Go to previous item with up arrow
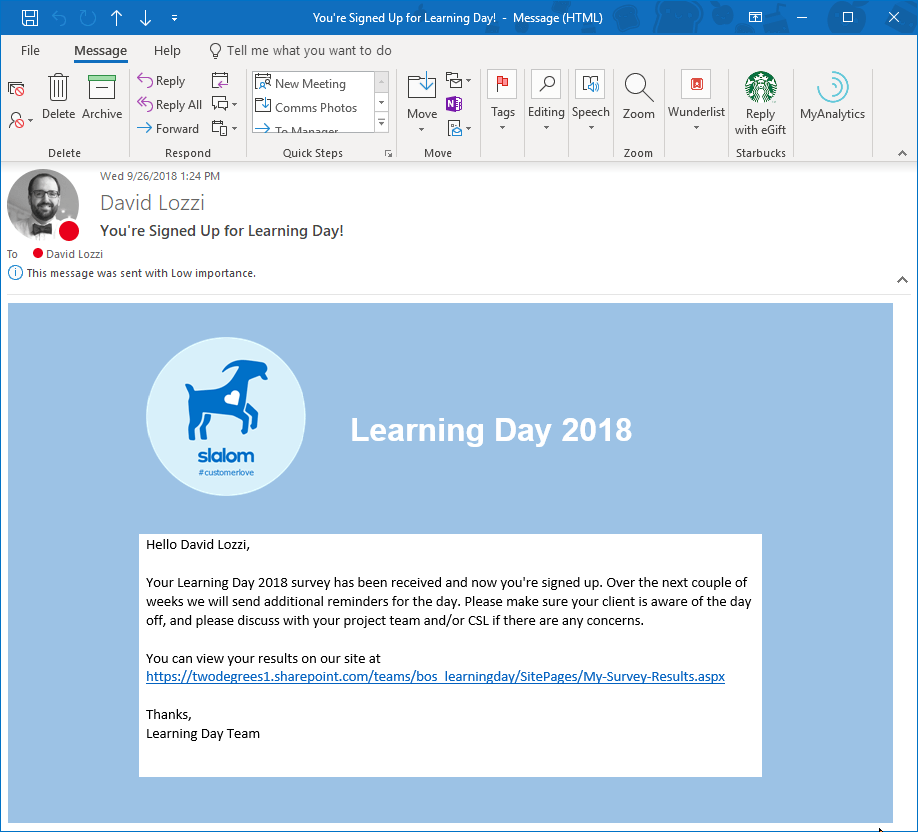 point(117,17)
